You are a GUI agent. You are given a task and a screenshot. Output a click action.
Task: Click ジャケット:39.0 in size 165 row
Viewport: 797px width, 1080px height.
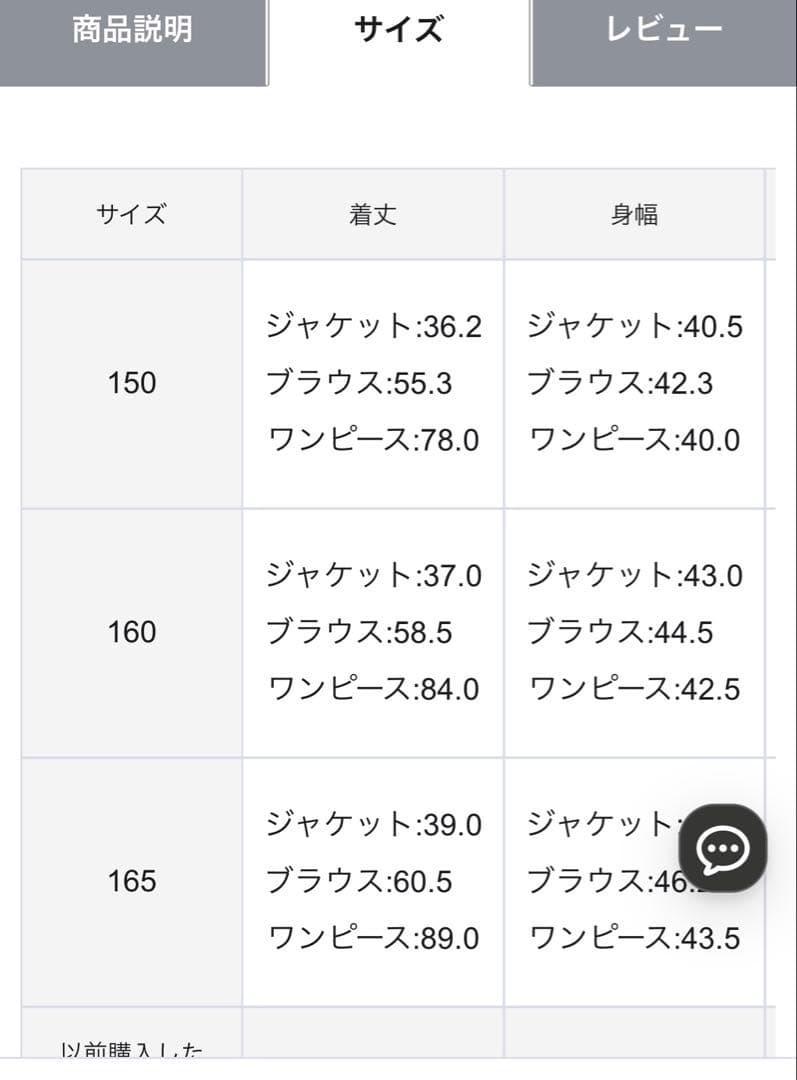[x=373, y=825]
